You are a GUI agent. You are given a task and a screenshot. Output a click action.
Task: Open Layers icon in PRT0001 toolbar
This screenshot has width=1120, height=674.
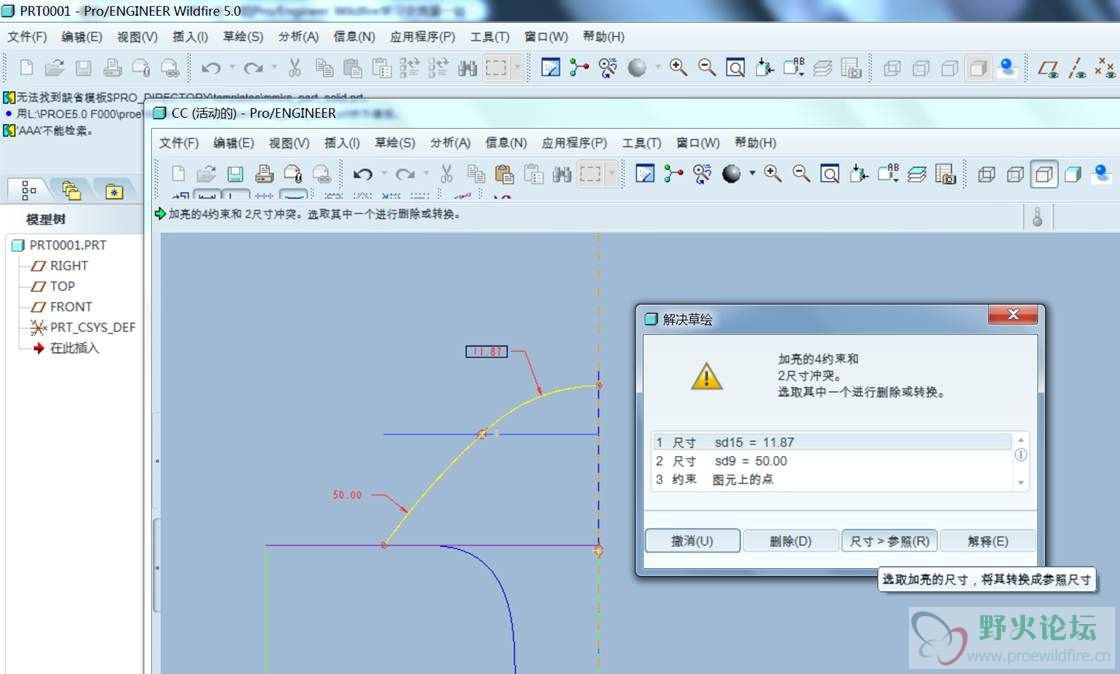[x=822, y=68]
